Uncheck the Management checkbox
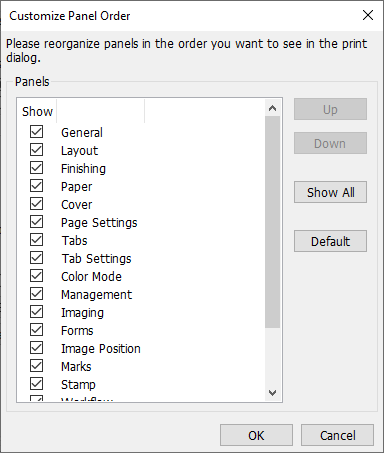 point(36,294)
